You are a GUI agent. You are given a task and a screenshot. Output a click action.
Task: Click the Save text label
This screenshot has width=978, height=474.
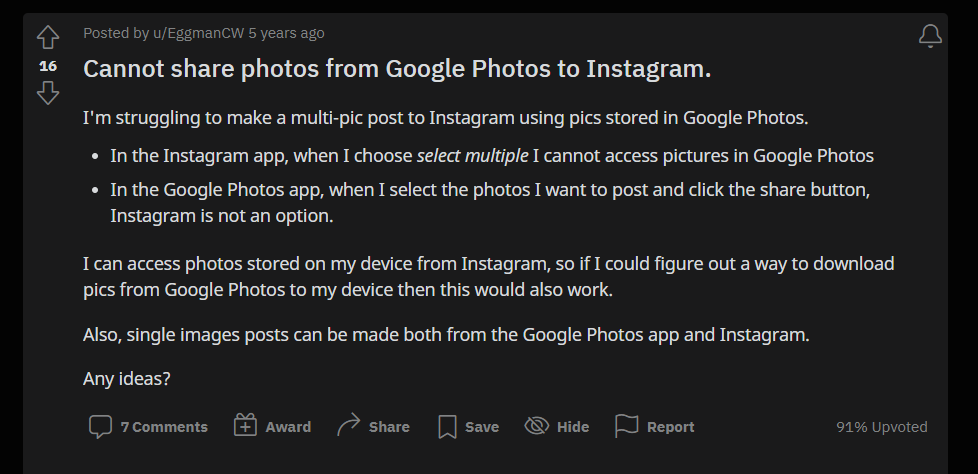click(x=482, y=427)
